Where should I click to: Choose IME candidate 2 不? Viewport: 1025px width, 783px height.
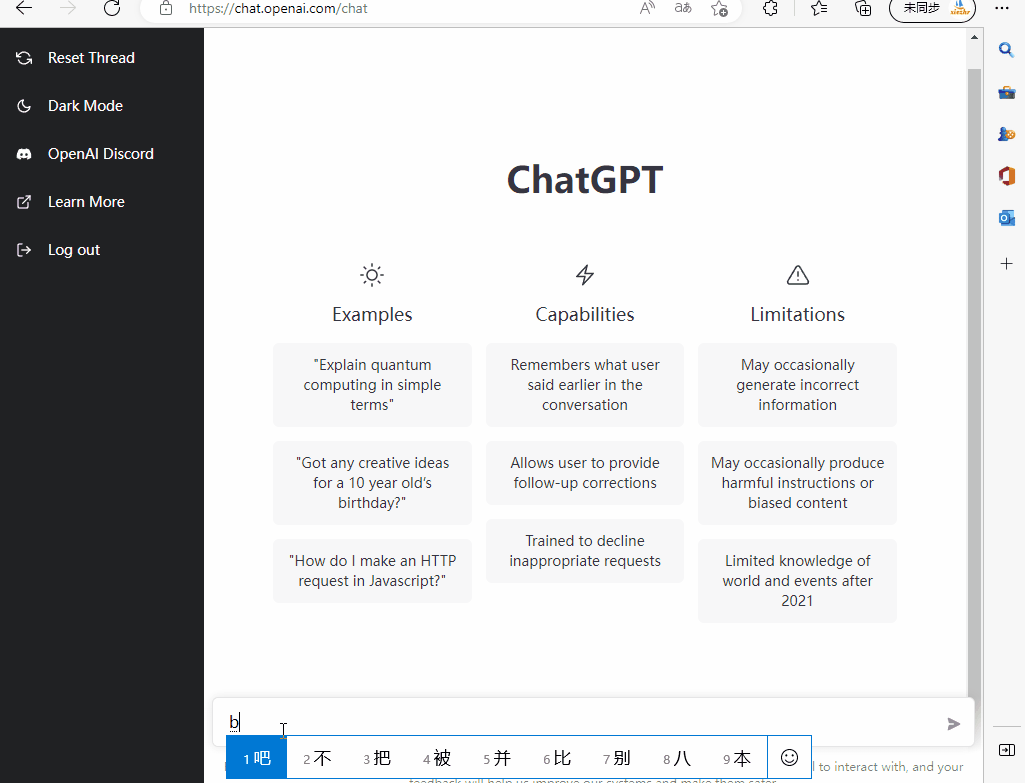click(x=317, y=758)
